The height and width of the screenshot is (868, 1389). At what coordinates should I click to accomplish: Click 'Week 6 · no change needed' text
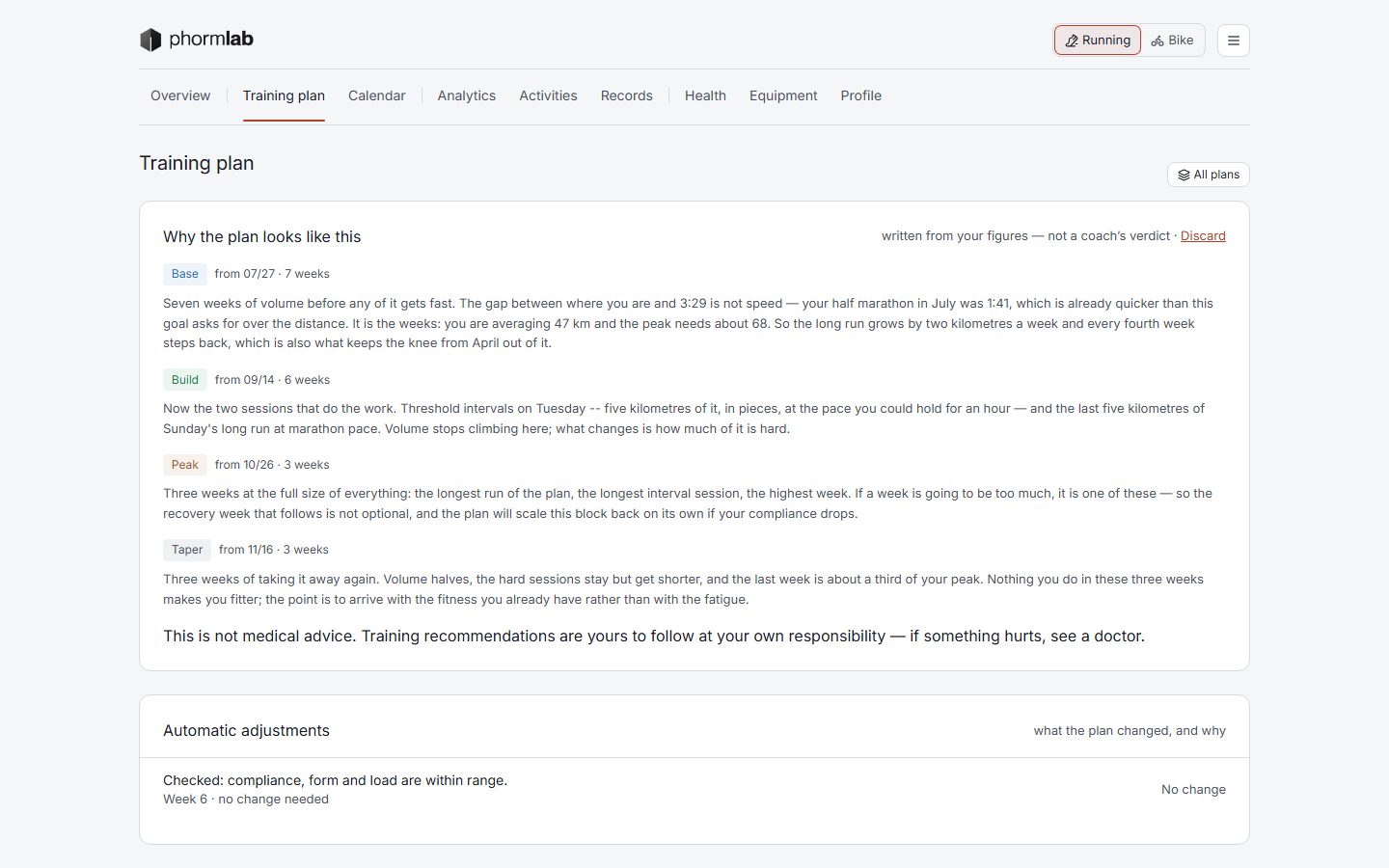[x=246, y=800]
